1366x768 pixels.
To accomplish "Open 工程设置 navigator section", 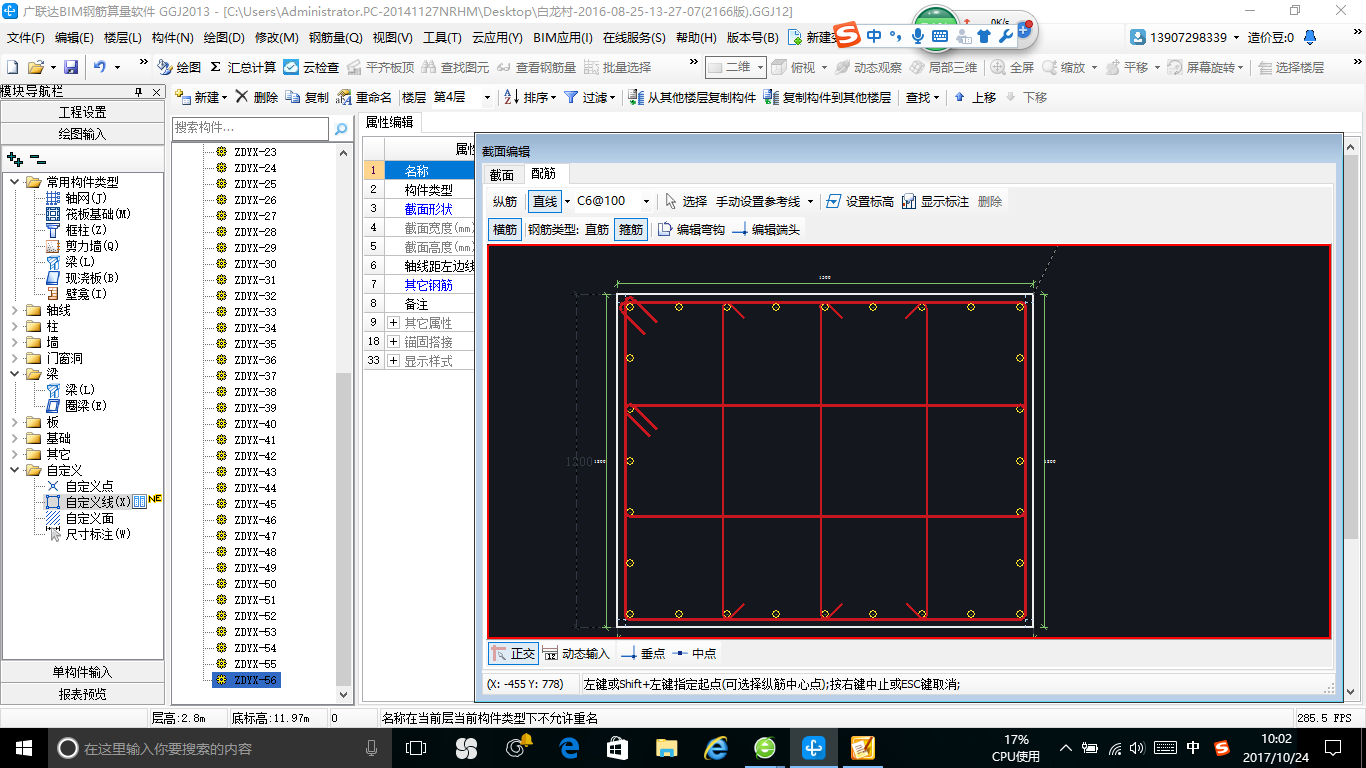I will pos(83,112).
